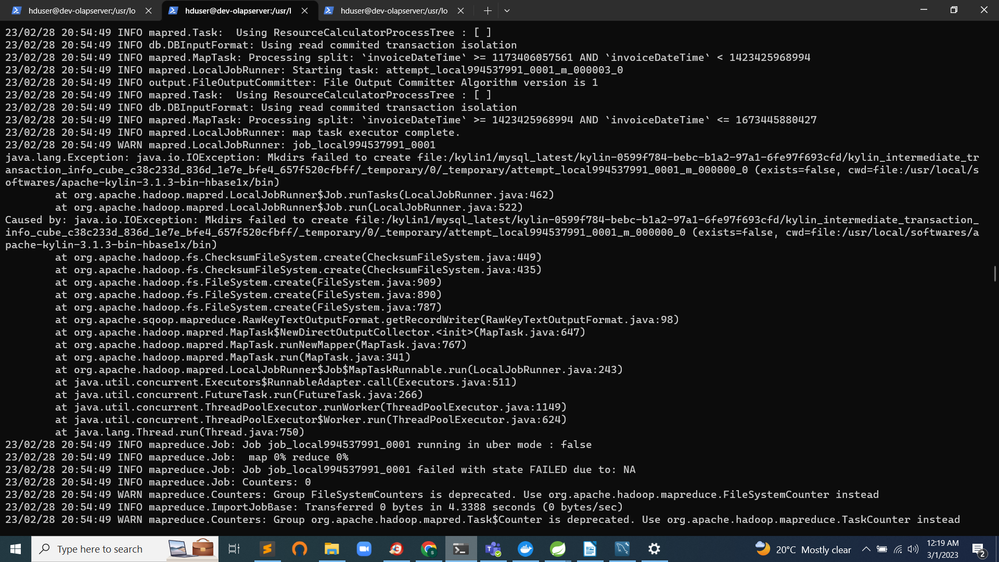Open the red circular app in taskbar
This screenshot has height=562, width=999.
pyautogui.click(x=396, y=549)
